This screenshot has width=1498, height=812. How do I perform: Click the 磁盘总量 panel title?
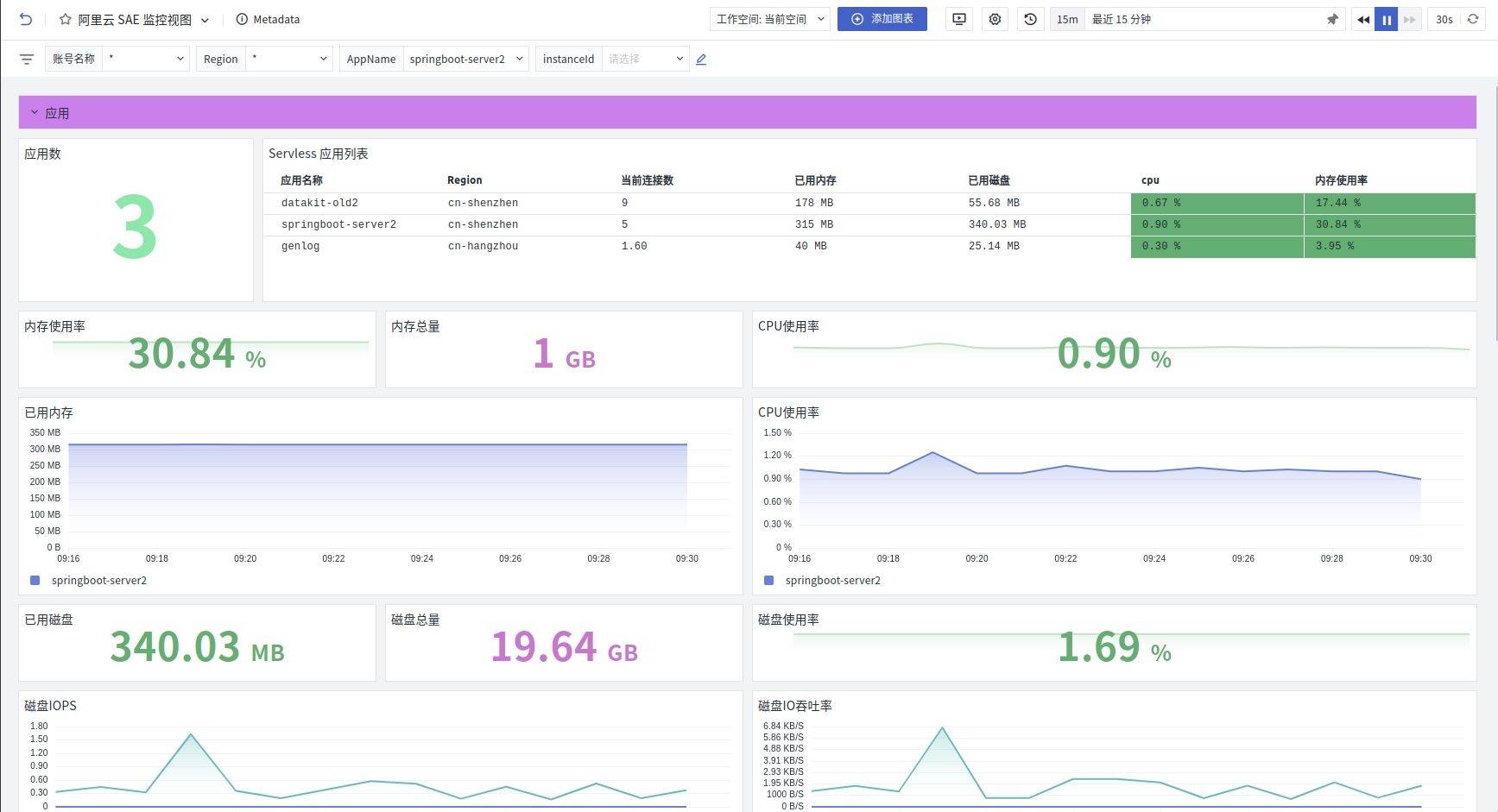point(415,620)
